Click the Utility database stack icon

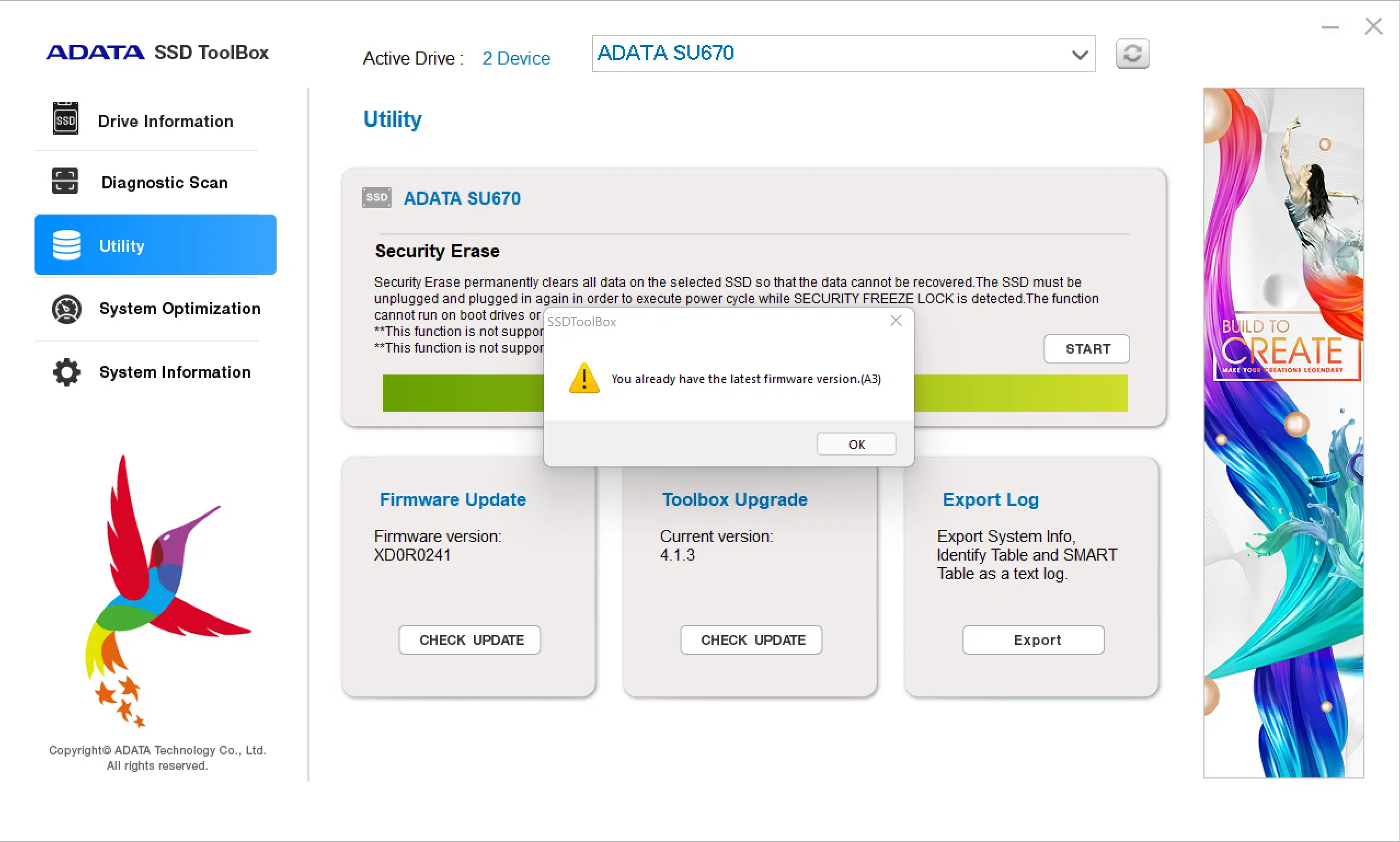point(66,245)
